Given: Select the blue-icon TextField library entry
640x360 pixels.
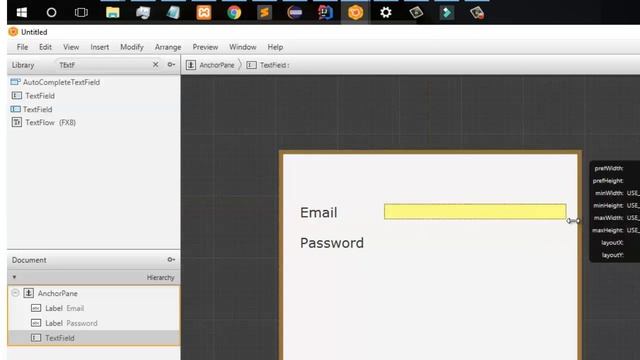Looking at the screenshot, I should point(38,109).
